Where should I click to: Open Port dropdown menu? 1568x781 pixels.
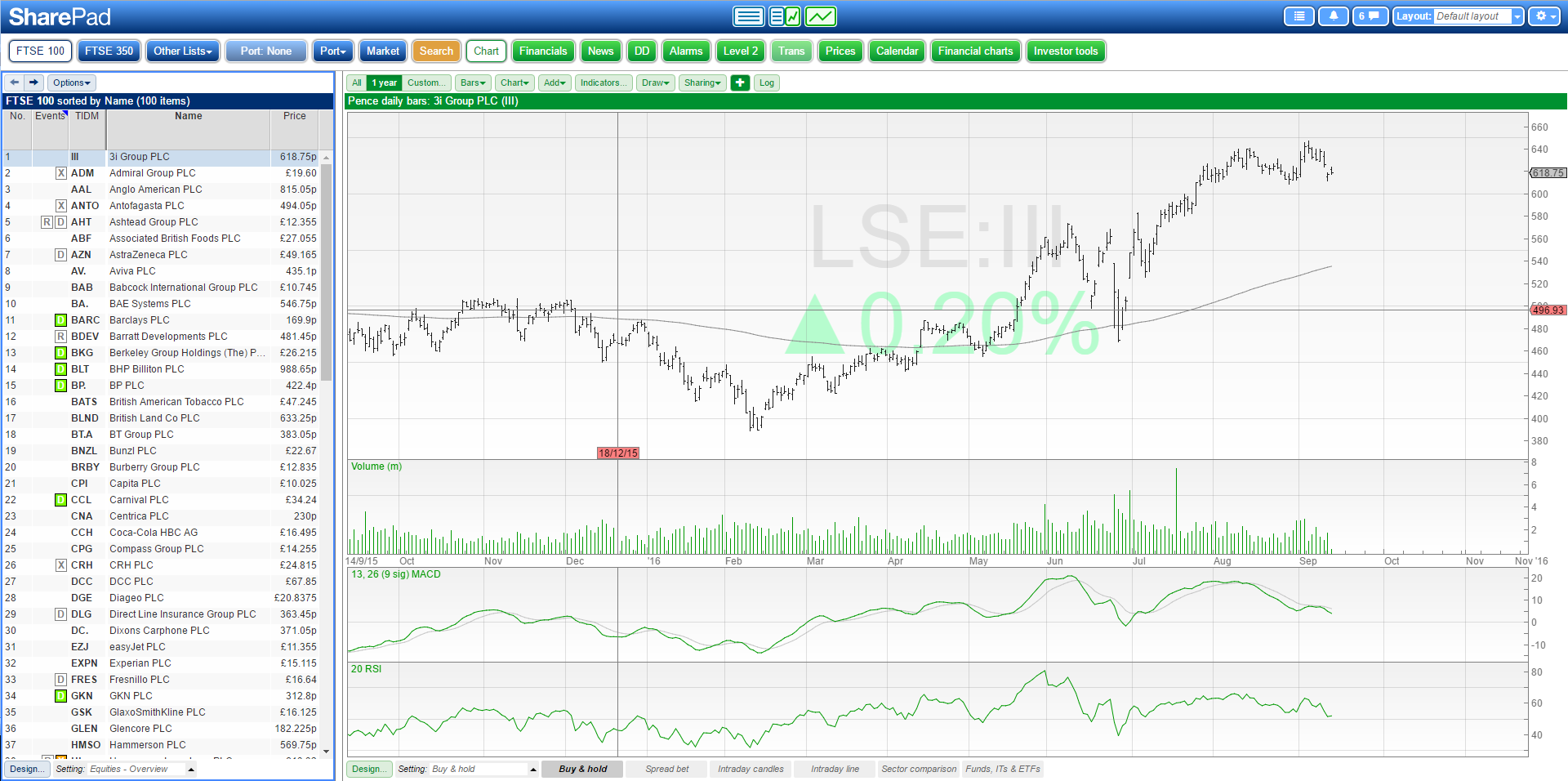(x=332, y=51)
